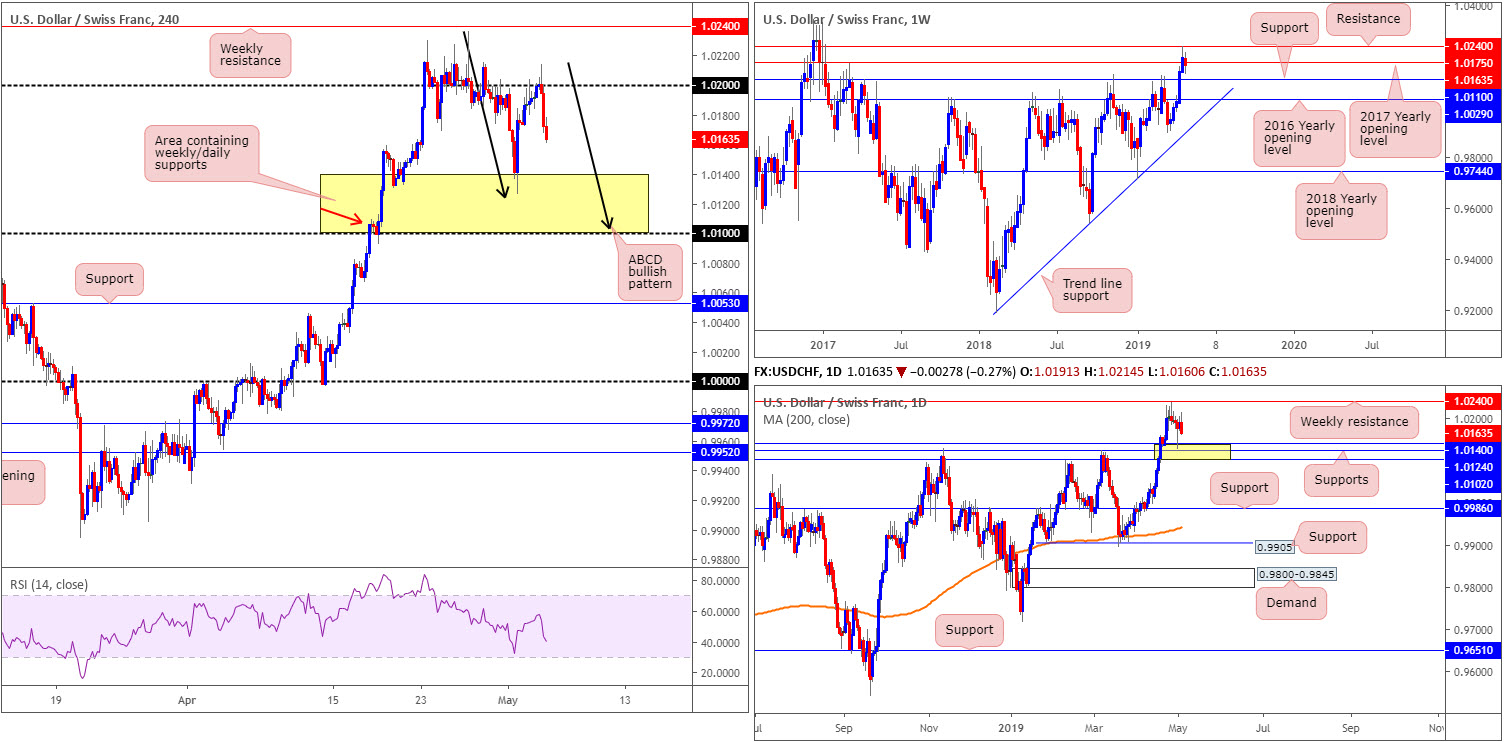
Task: Click the '1.00000' parity price label on the 240 chart
Action: click(x=719, y=382)
